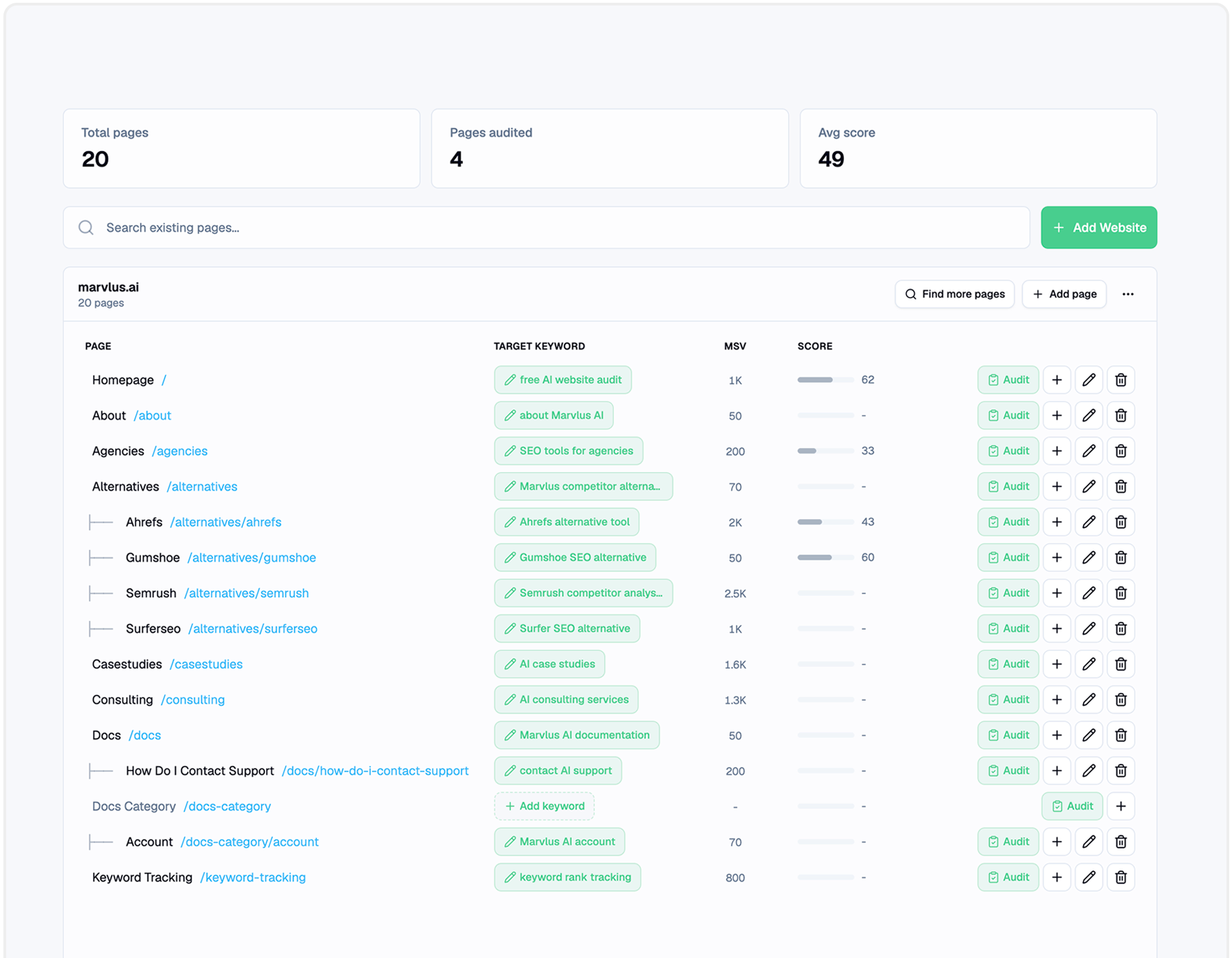Click the MSV column header
This screenshot has height=958, width=1232.
pyautogui.click(x=735, y=346)
